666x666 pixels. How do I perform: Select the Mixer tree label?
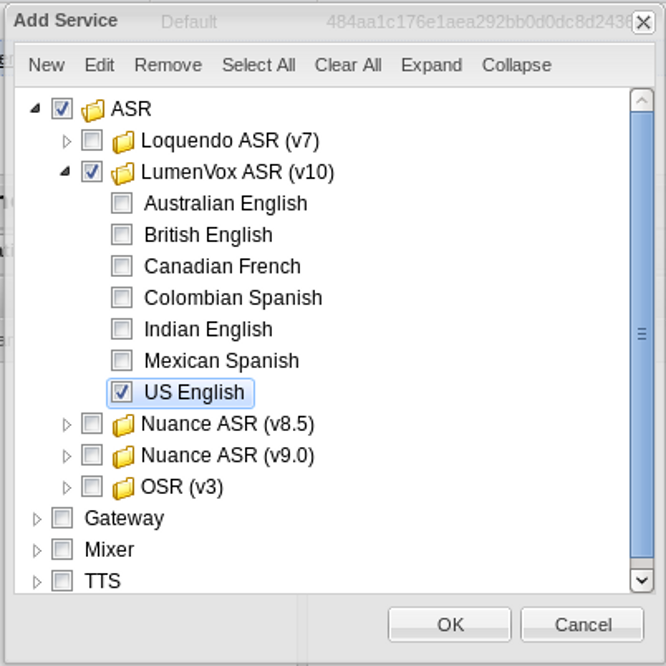109,550
